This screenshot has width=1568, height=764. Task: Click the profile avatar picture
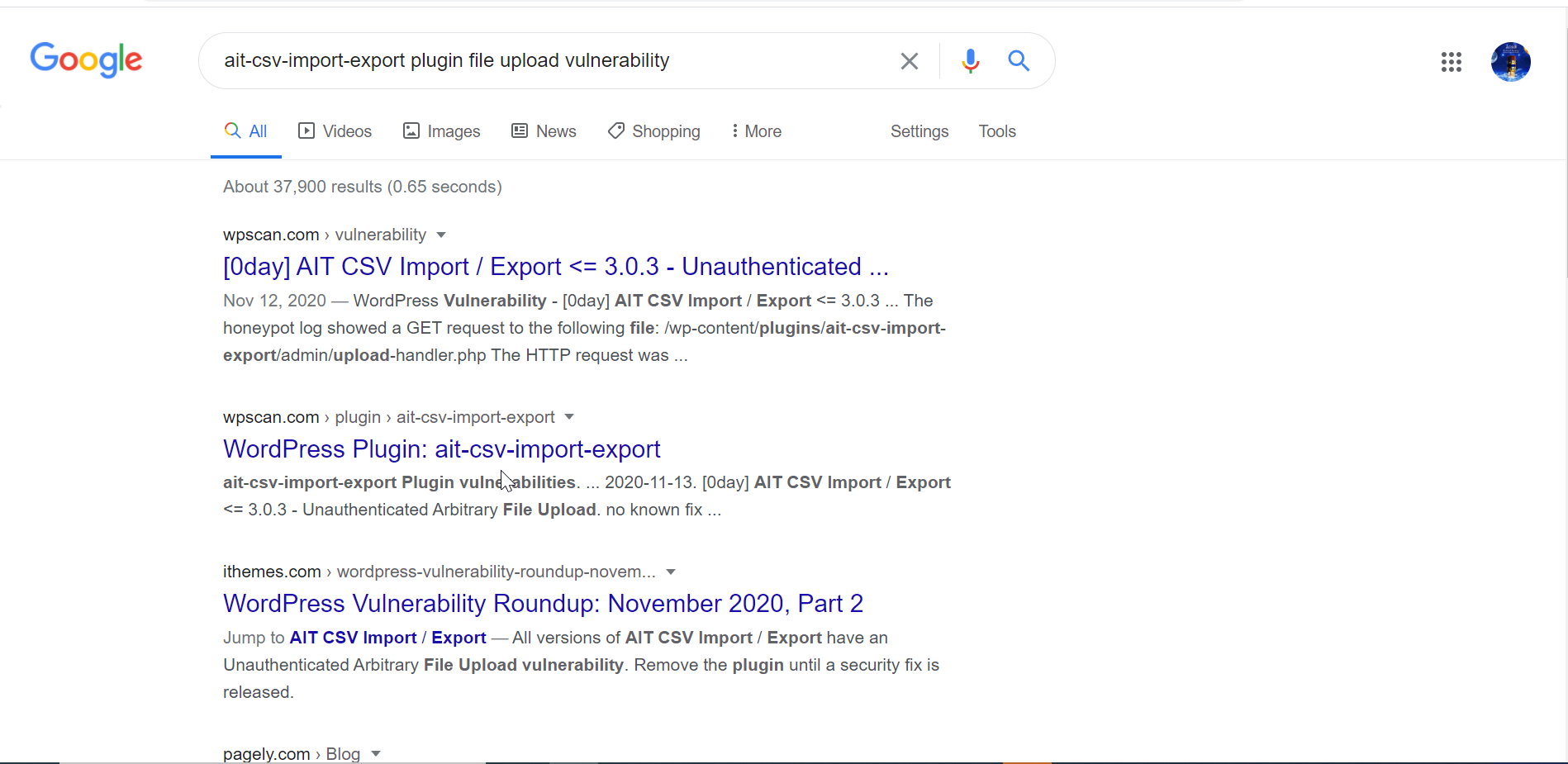(x=1511, y=61)
